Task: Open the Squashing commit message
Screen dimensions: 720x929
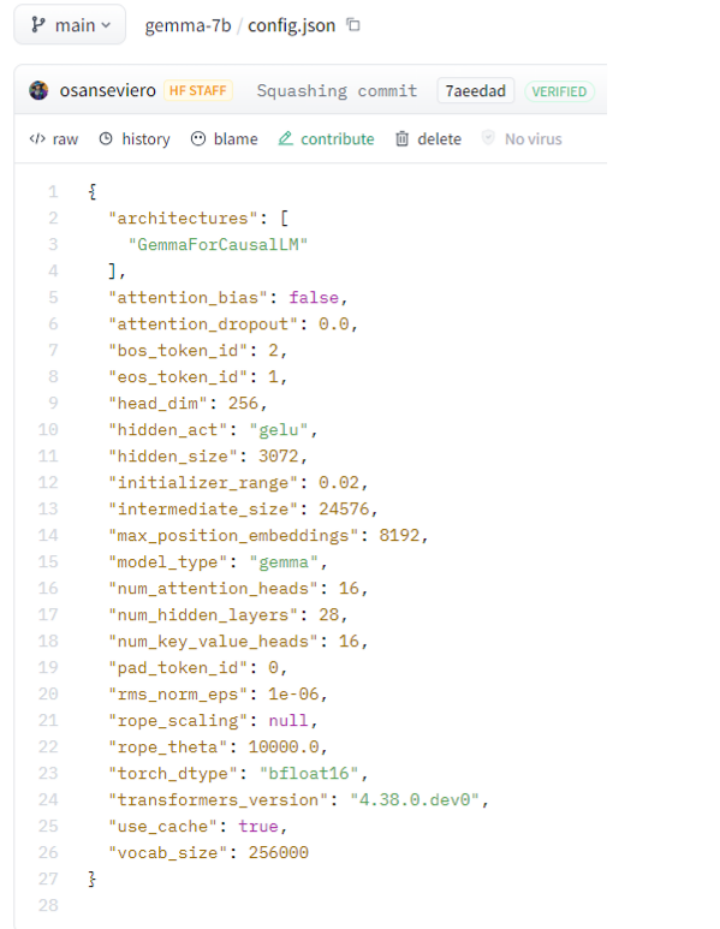Action: [x=337, y=91]
